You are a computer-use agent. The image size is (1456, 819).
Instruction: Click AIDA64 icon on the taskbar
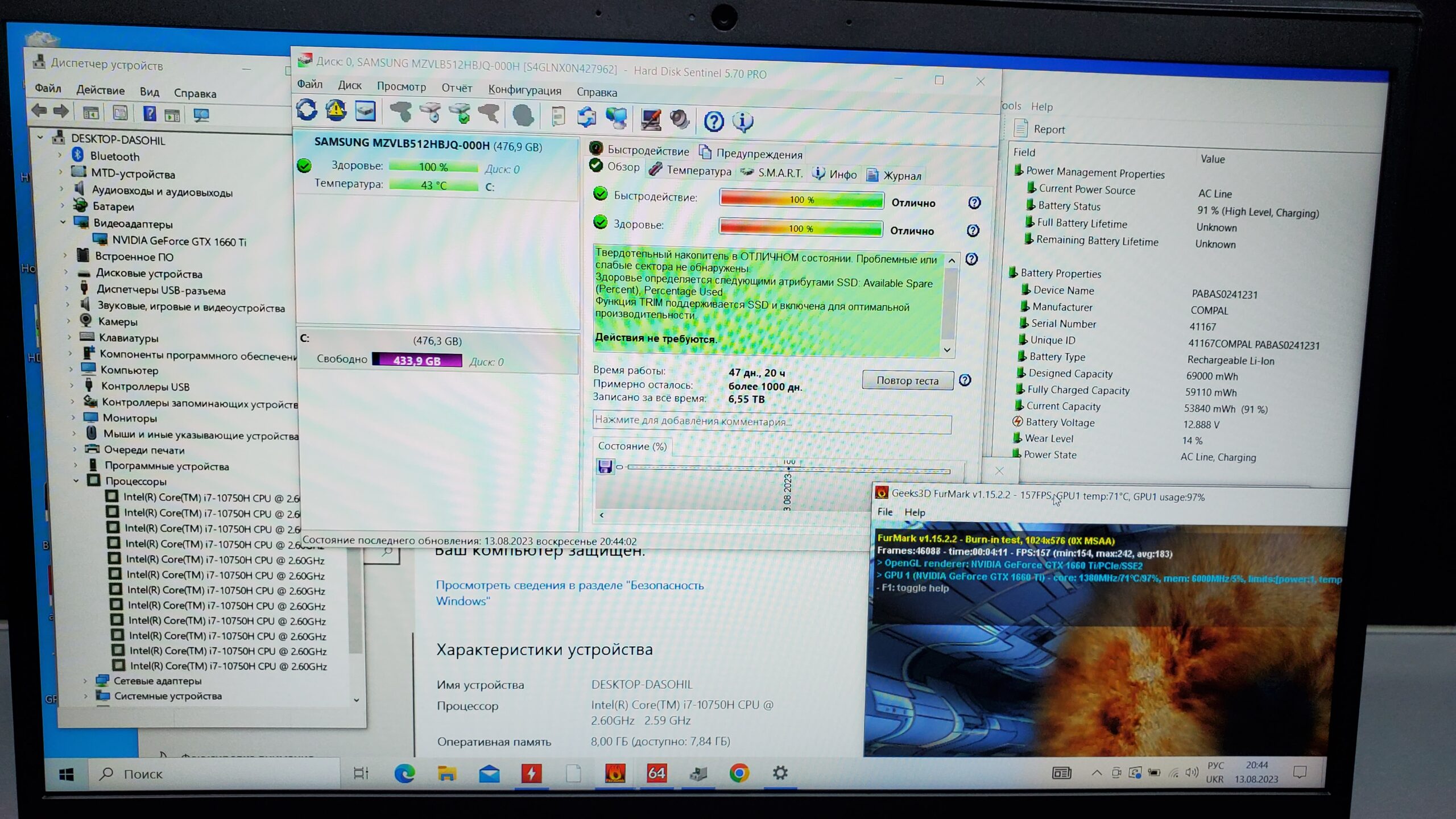pyautogui.click(x=656, y=773)
